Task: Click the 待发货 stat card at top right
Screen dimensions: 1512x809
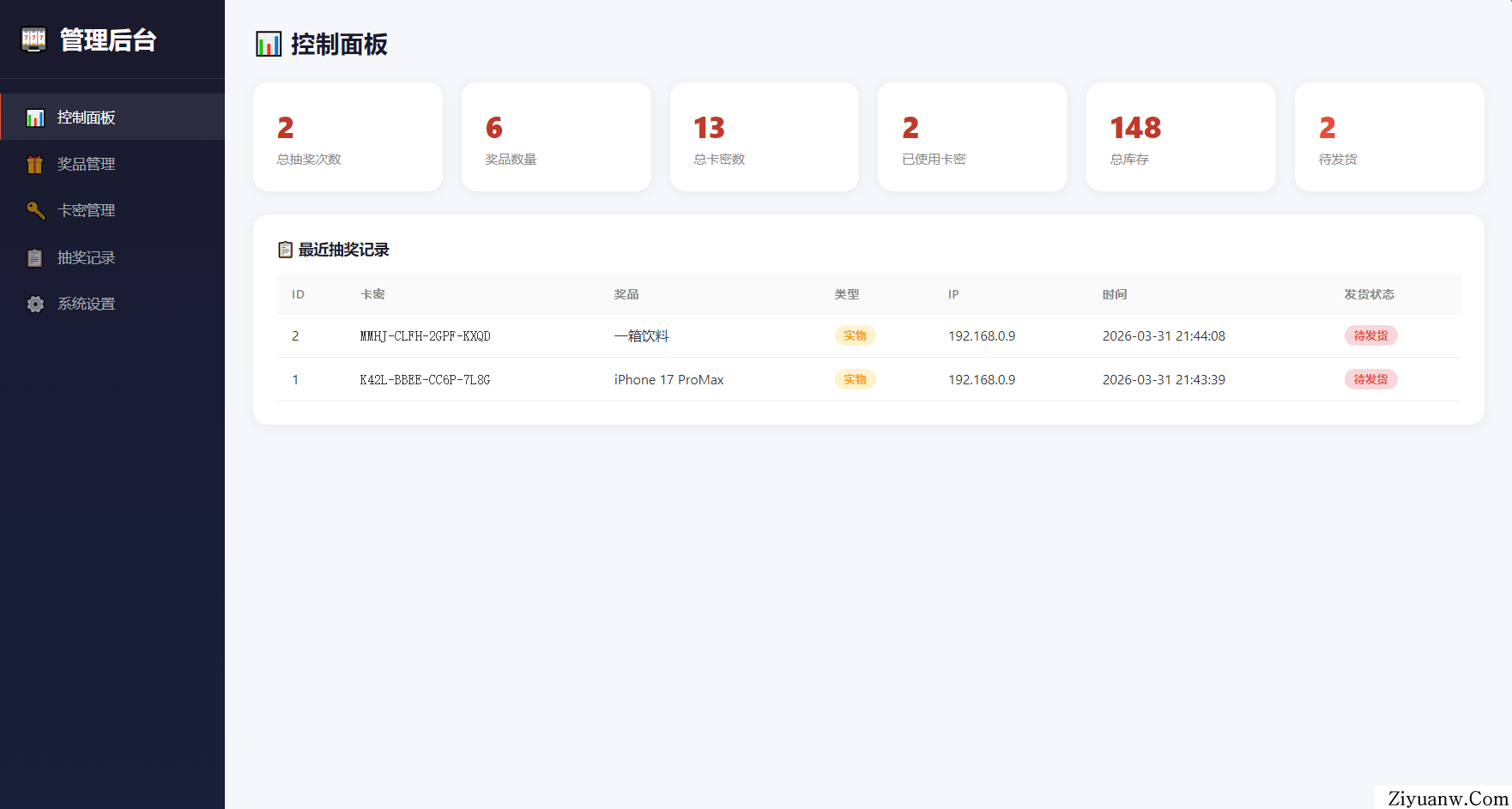Action: pyautogui.click(x=1389, y=136)
